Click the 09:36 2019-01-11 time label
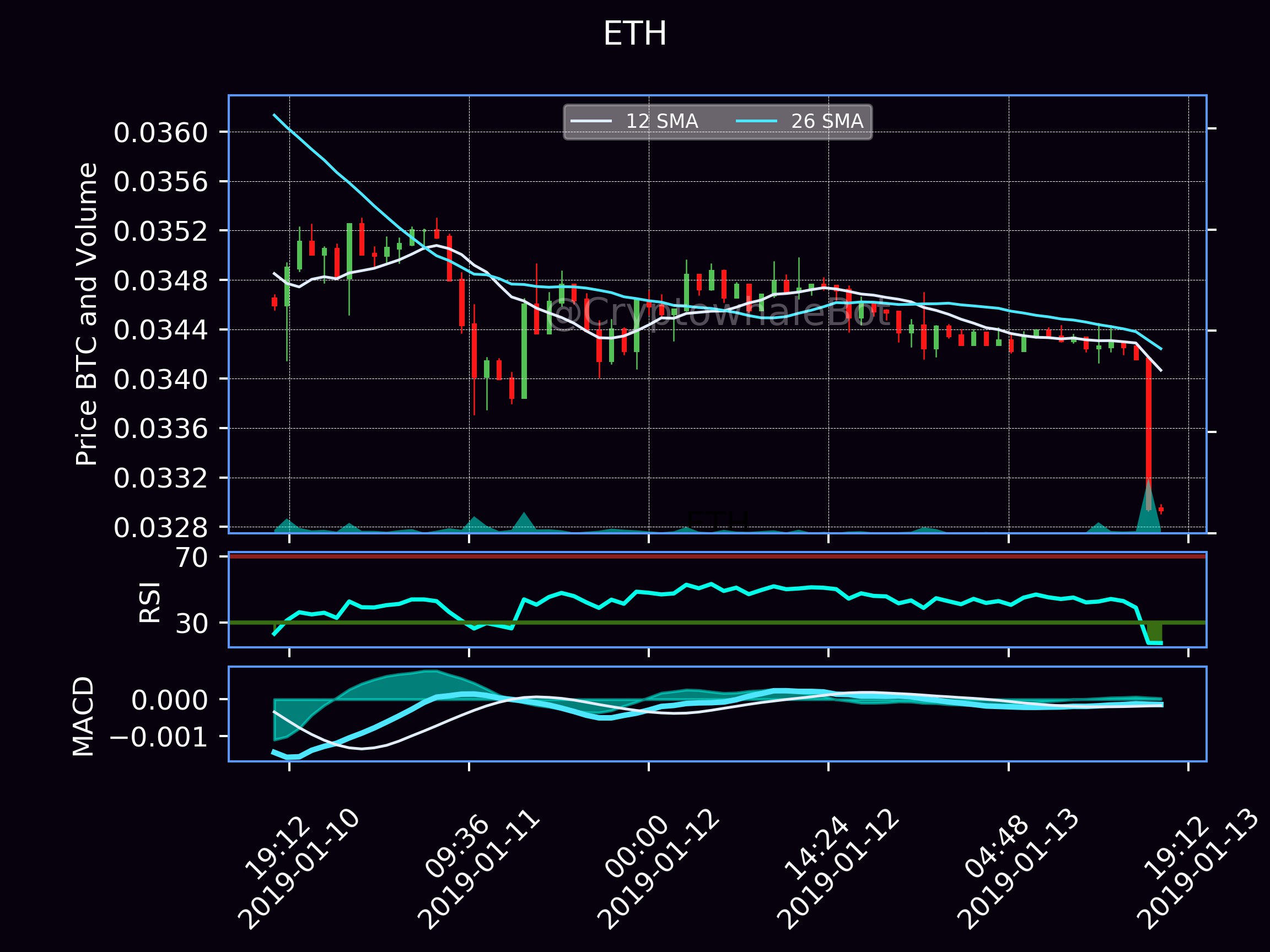The width and height of the screenshot is (1270, 952). [x=478, y=868]
